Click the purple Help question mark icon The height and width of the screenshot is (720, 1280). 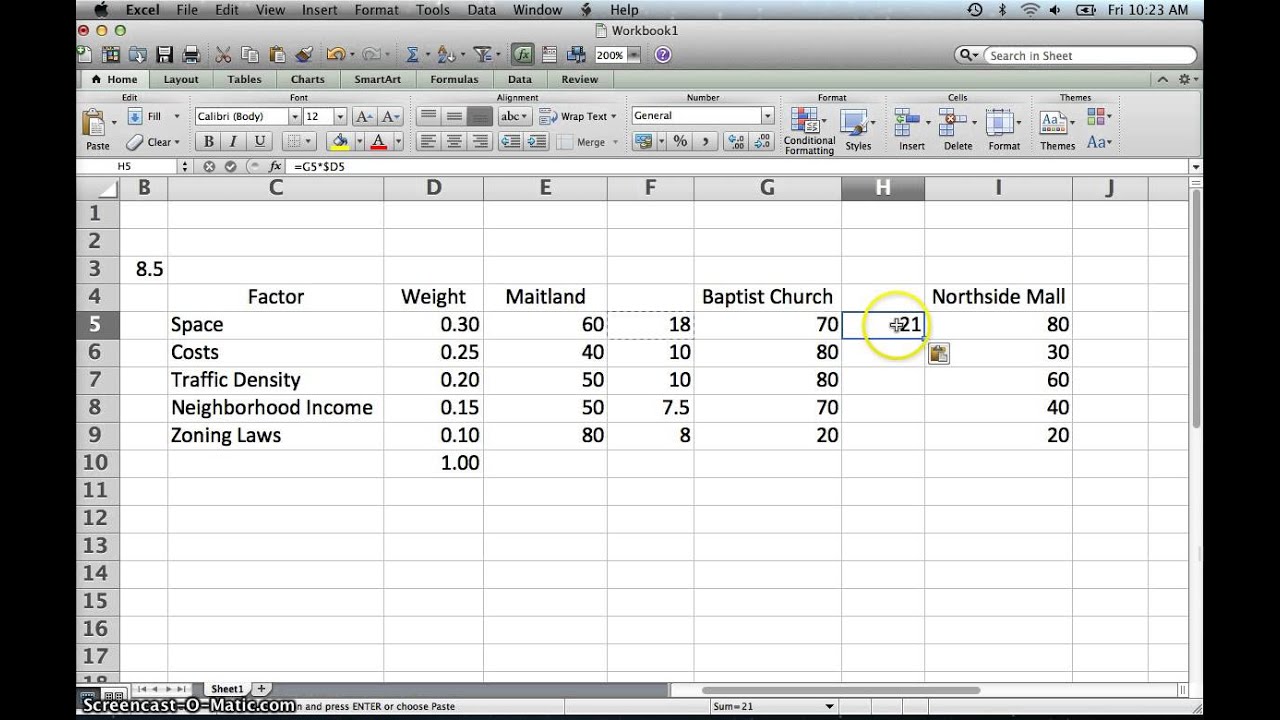click(665, 55)
